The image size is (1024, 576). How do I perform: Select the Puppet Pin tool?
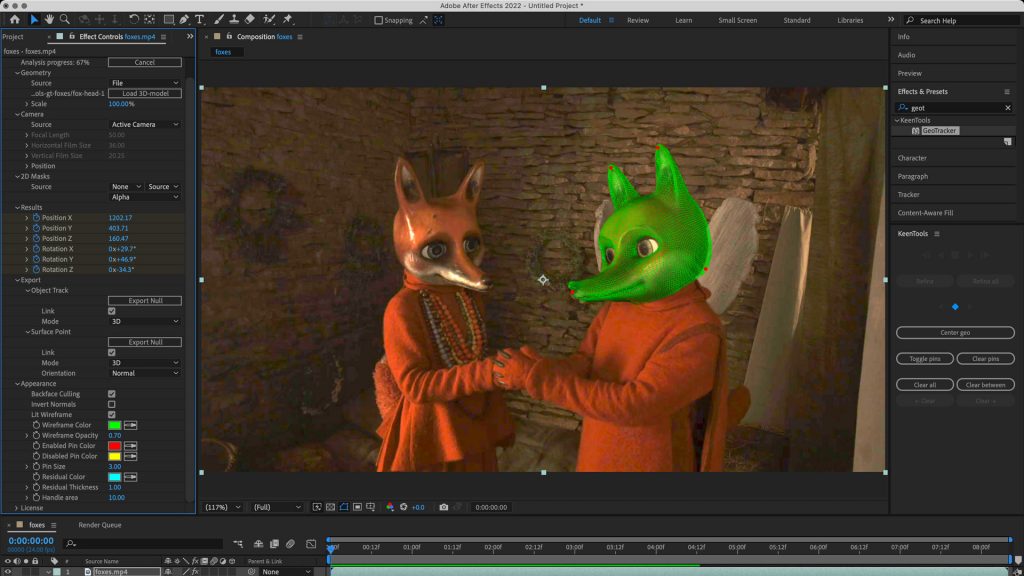click(x=288, y=19)
